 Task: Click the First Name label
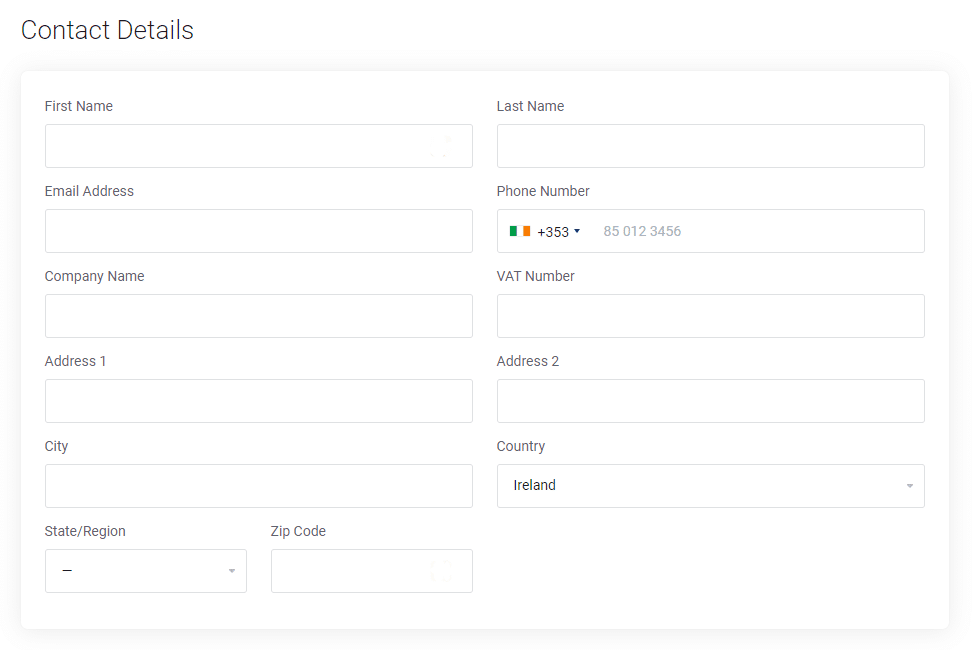pyautogui.click(x=79, y=106)
